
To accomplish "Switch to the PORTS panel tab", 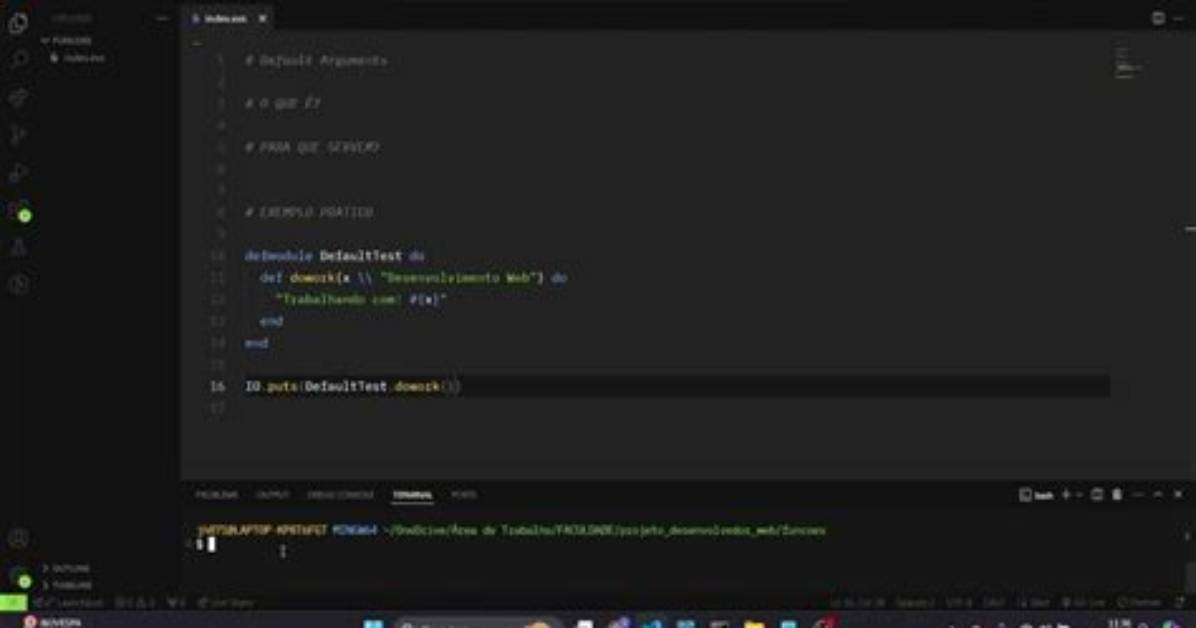I will tap(463, 495).
